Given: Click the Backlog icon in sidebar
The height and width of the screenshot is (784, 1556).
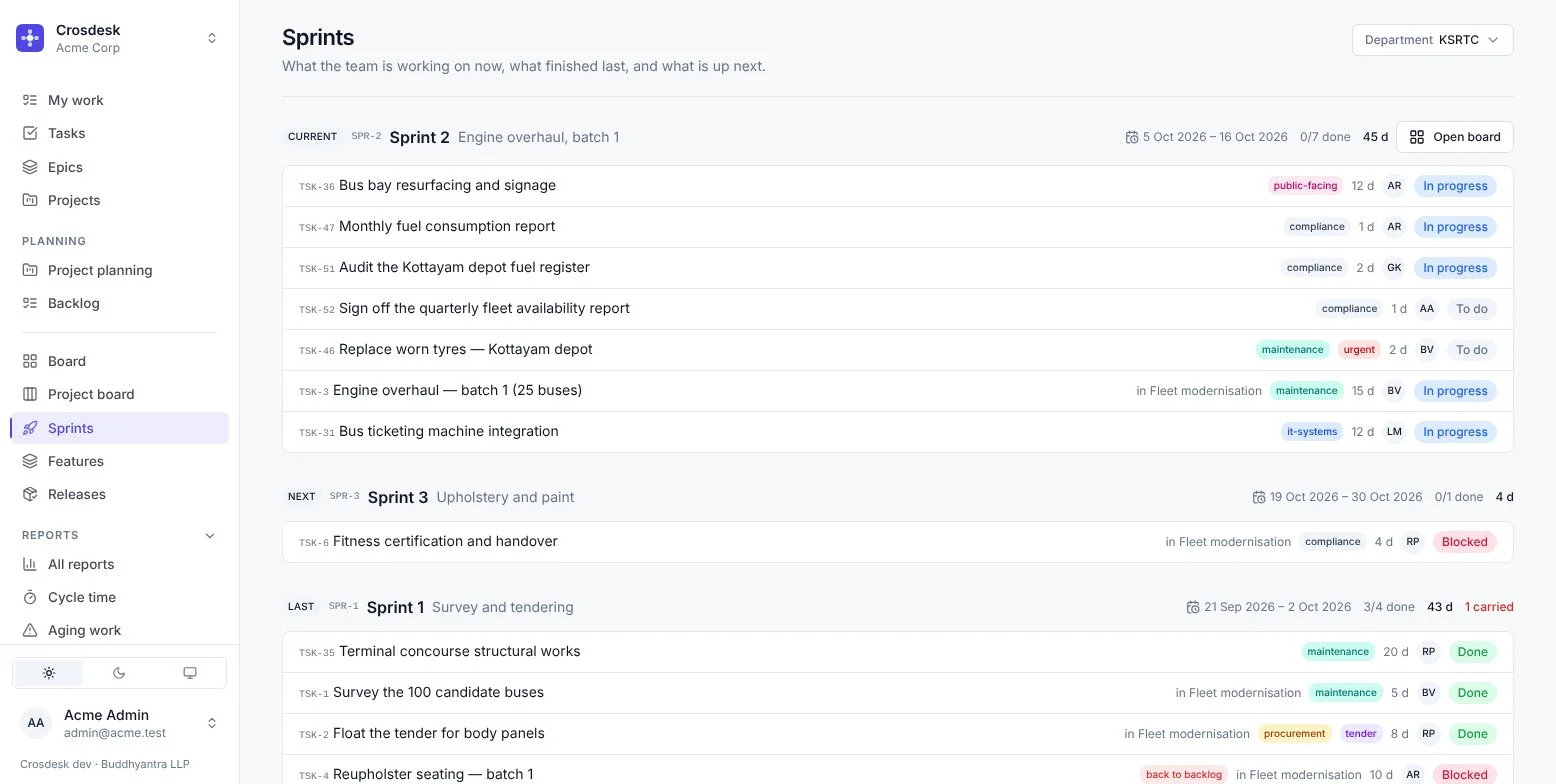Looking at the screenshot, I should (x=30, y=303).
